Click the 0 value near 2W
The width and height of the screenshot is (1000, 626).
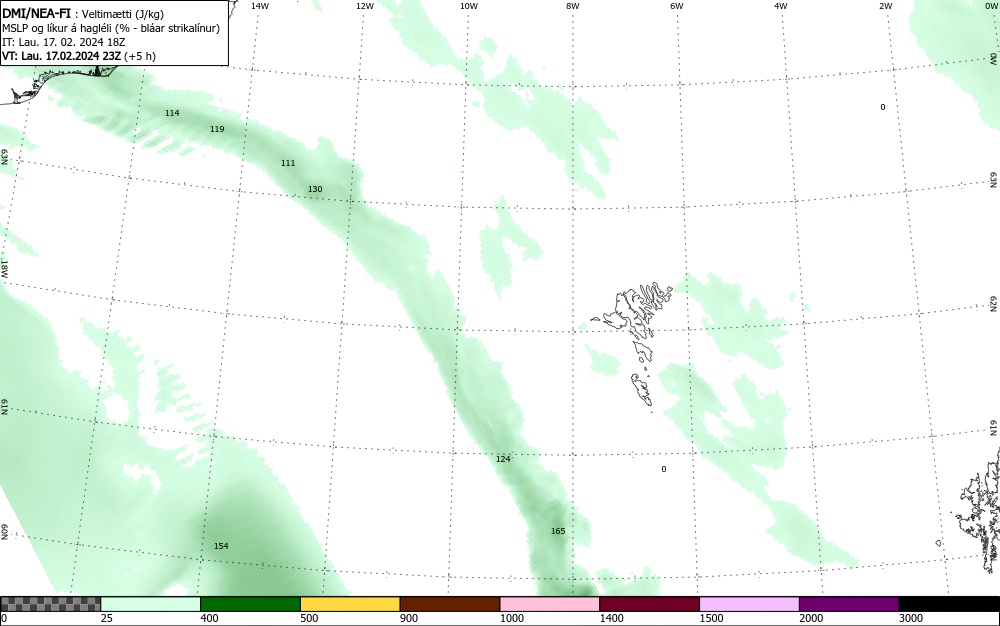click(883, 107)
